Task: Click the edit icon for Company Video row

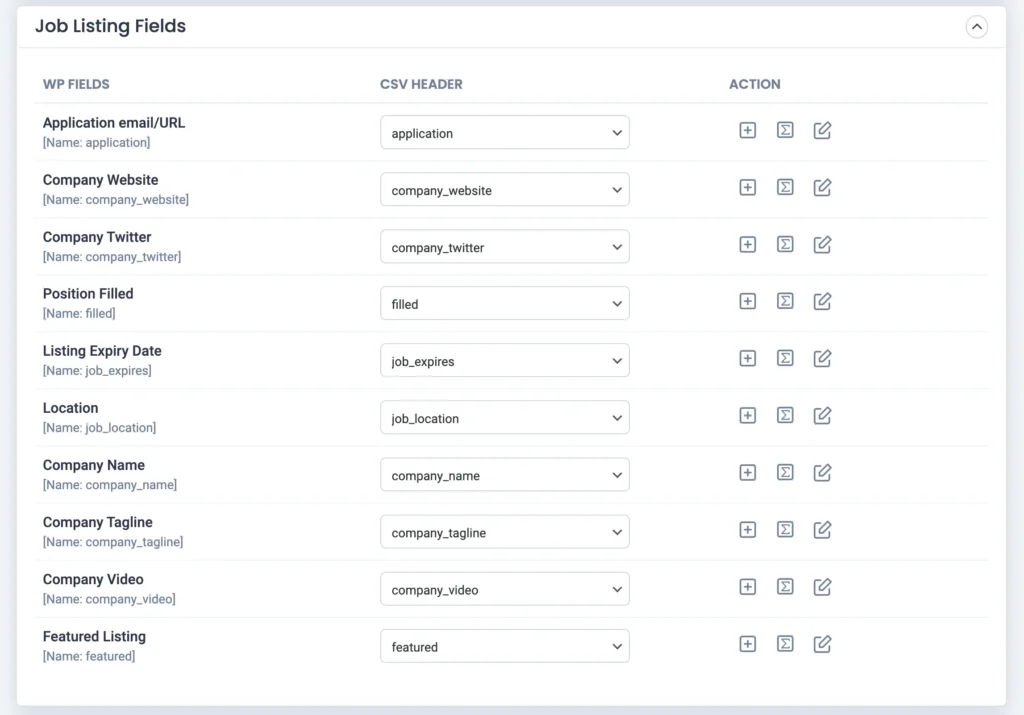Action: pyautogui.click(x=822, y=587)
